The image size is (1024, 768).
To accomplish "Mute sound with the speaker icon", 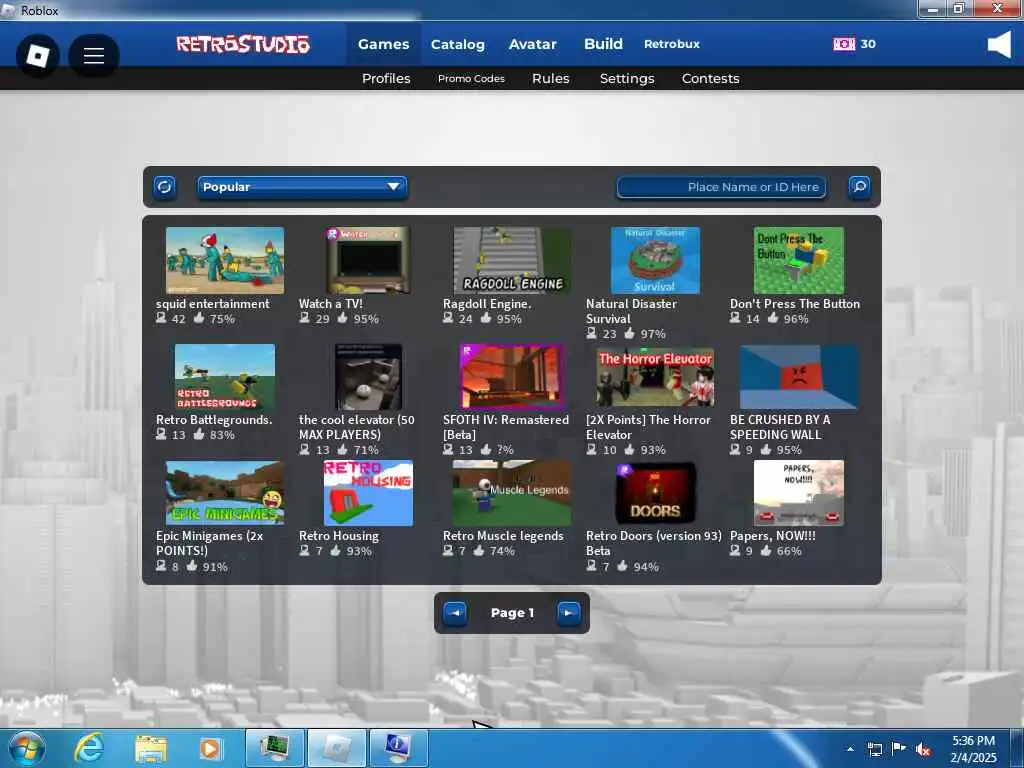I will 999,45.
